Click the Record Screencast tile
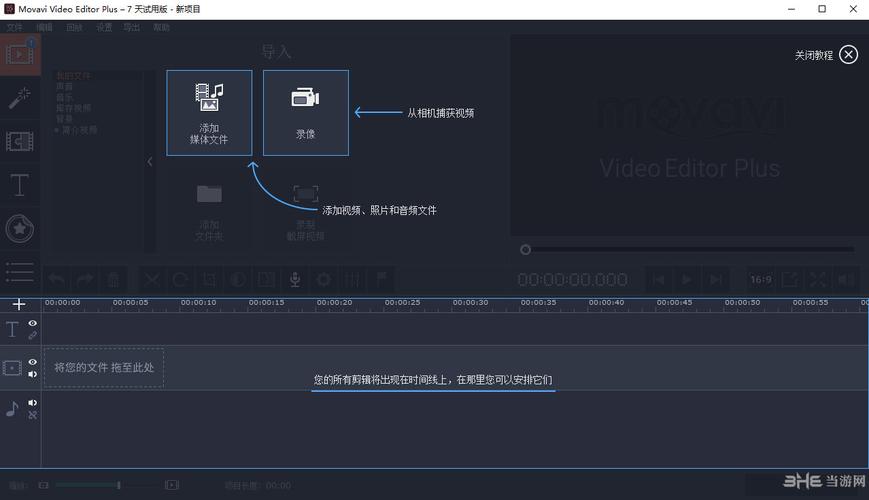Viewport: 869px width, 500px height. click(x=305, y=211)
